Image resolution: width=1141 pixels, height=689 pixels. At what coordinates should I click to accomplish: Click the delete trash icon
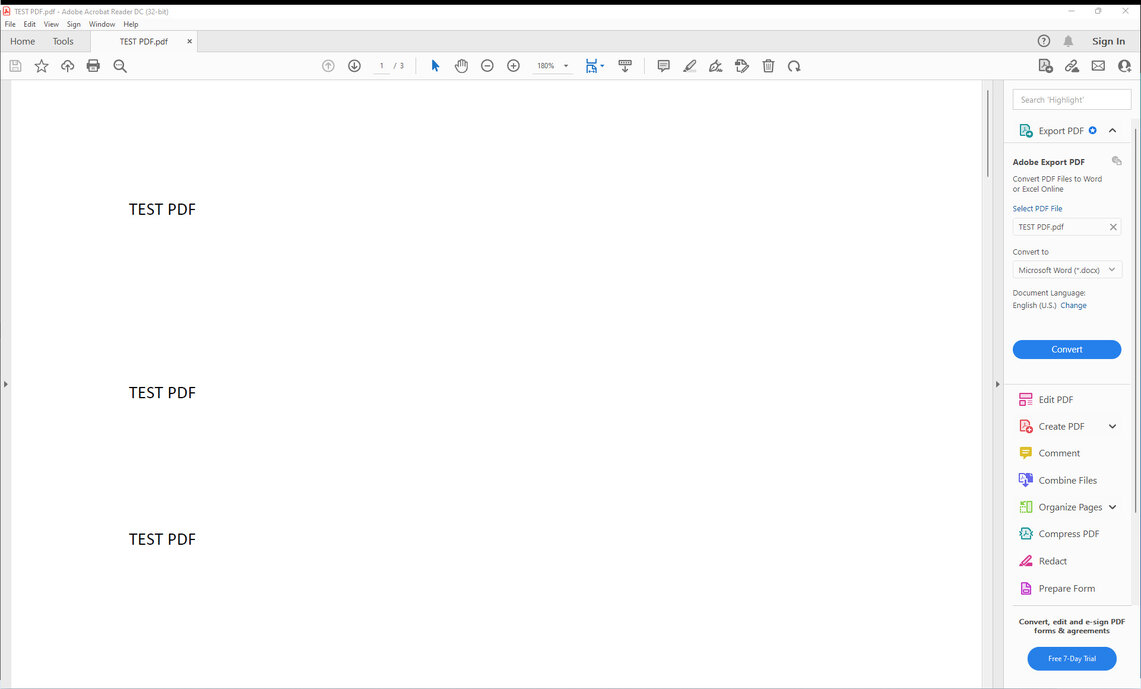pos(768,66)
